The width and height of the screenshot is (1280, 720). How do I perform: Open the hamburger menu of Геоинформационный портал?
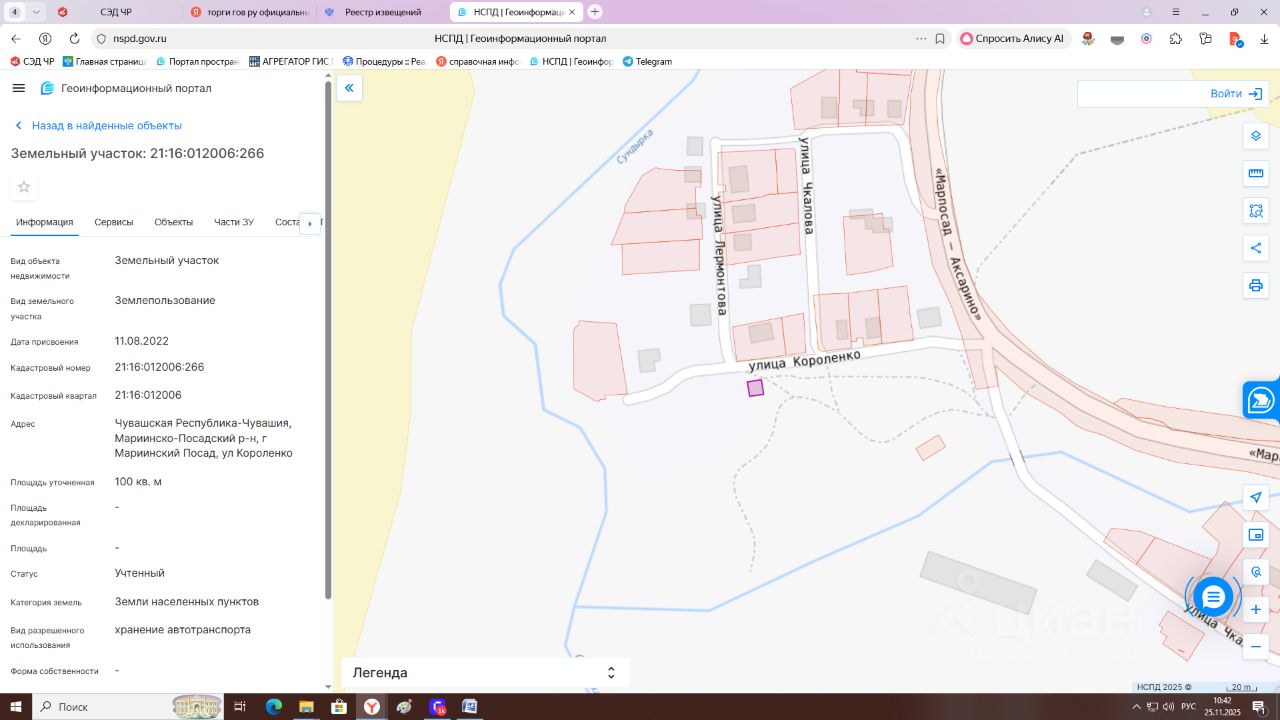[x=18, y=88]
